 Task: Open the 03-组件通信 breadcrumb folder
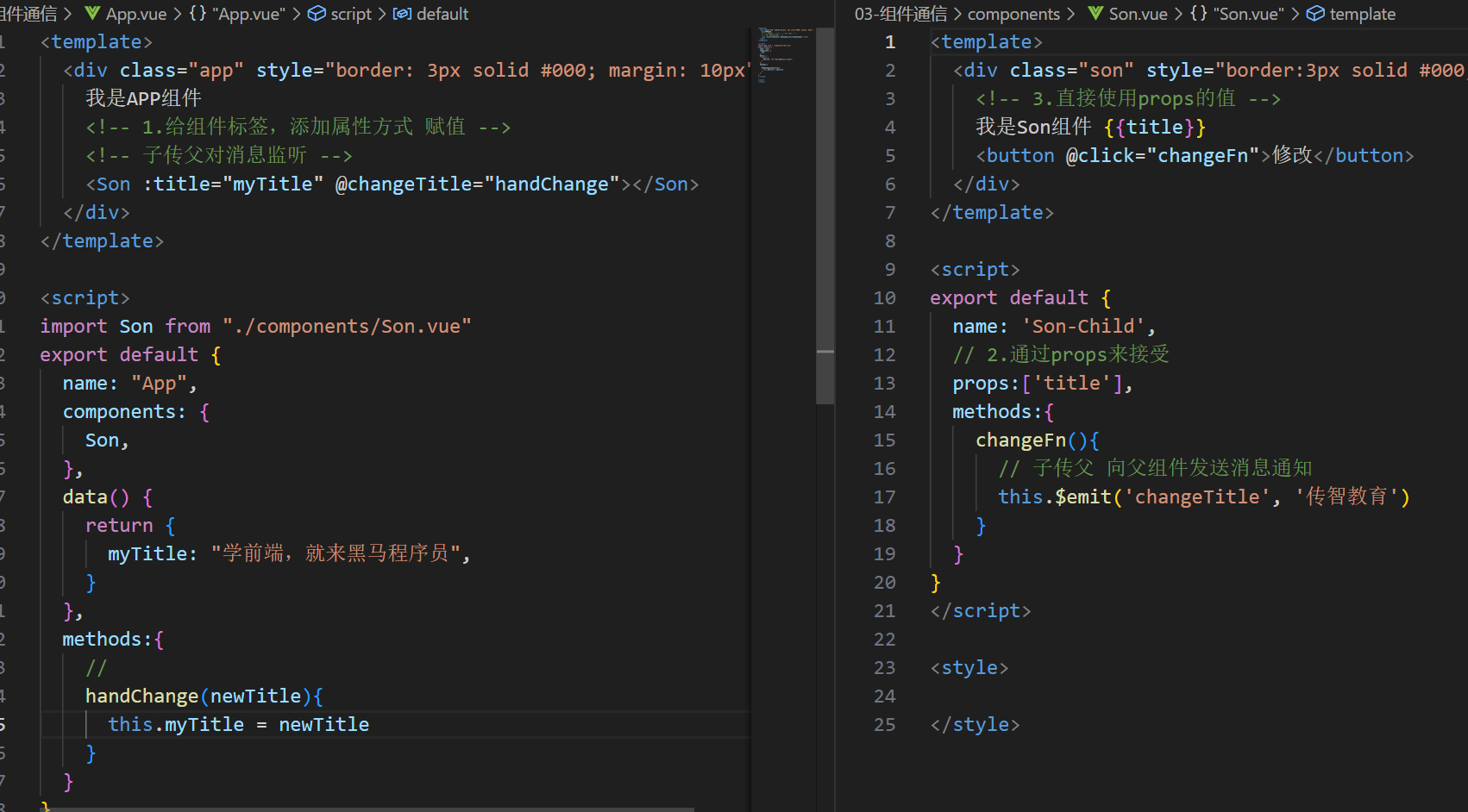click(900, 14)
